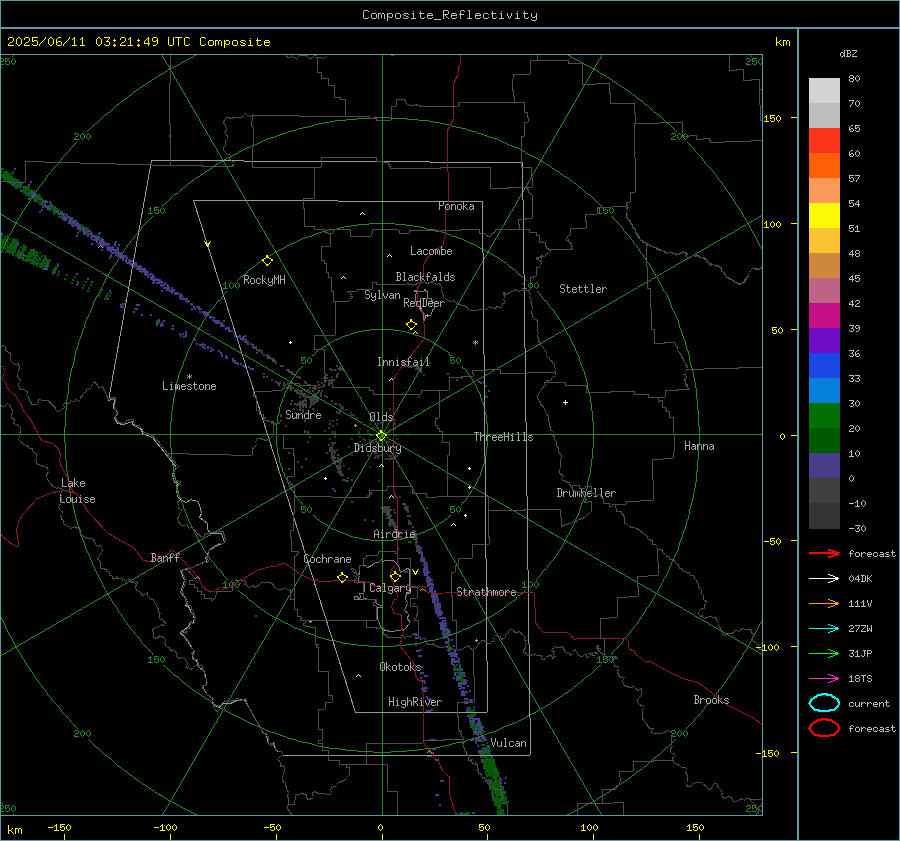Screen dimensions: 900x841
Task: Select the orange 111V arrow legend icon
Action: 824,603
